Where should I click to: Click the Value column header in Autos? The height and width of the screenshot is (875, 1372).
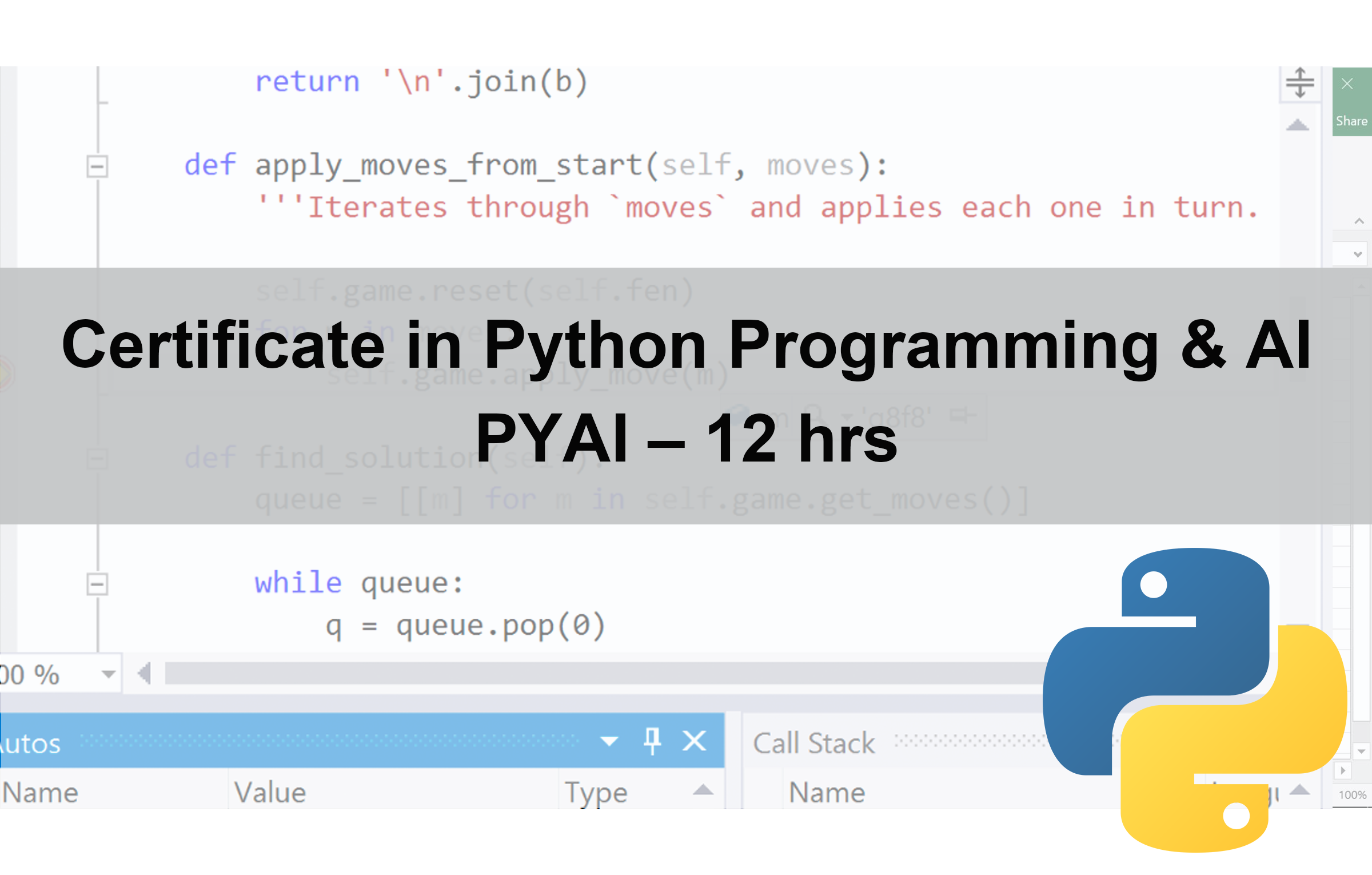click(270, 793)
